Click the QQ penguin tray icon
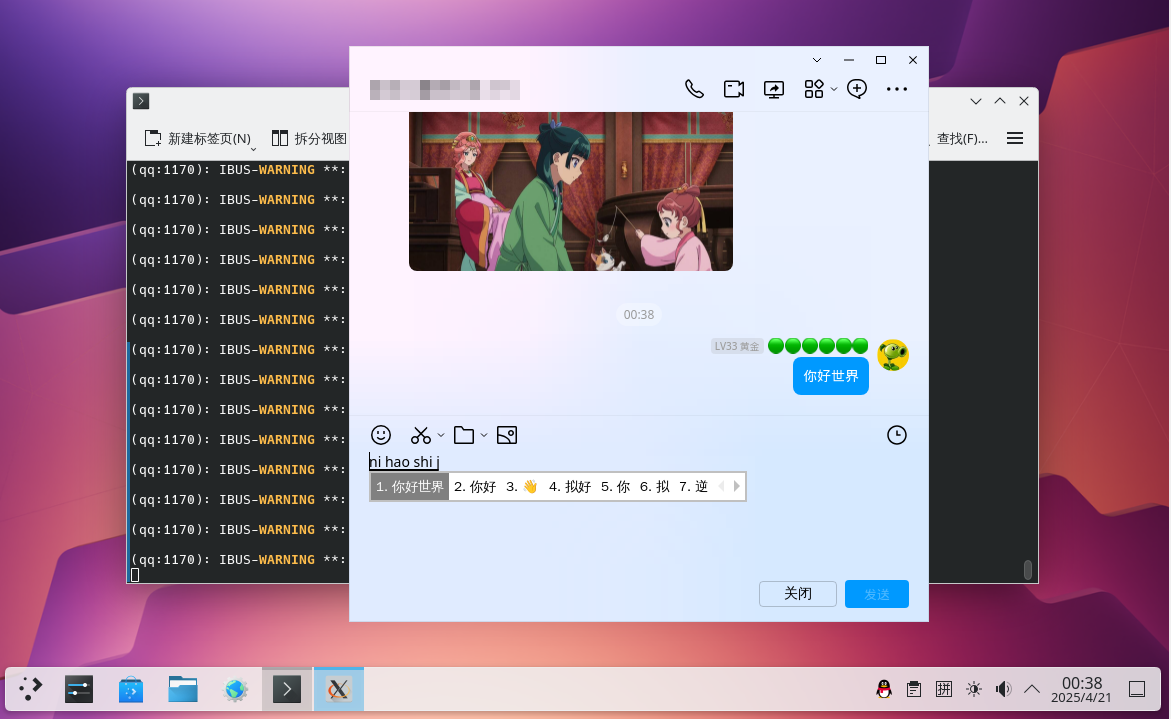The height and width of the screenshot is (719, 1172). point(883,688)
